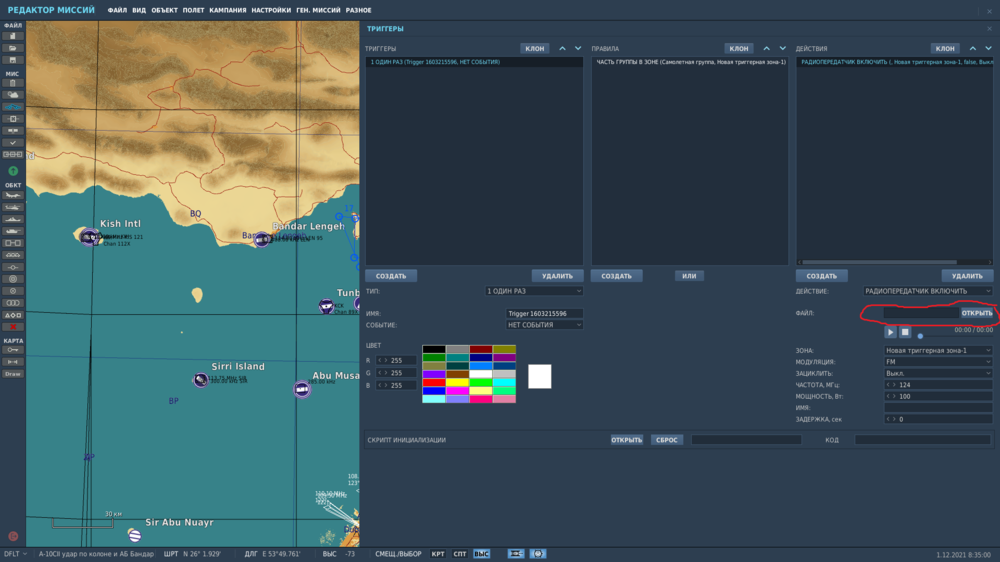This screenshot has height=562, width=1000.
Task: Click the red X icon in left sidebar
Action: [x=13, y=327]
